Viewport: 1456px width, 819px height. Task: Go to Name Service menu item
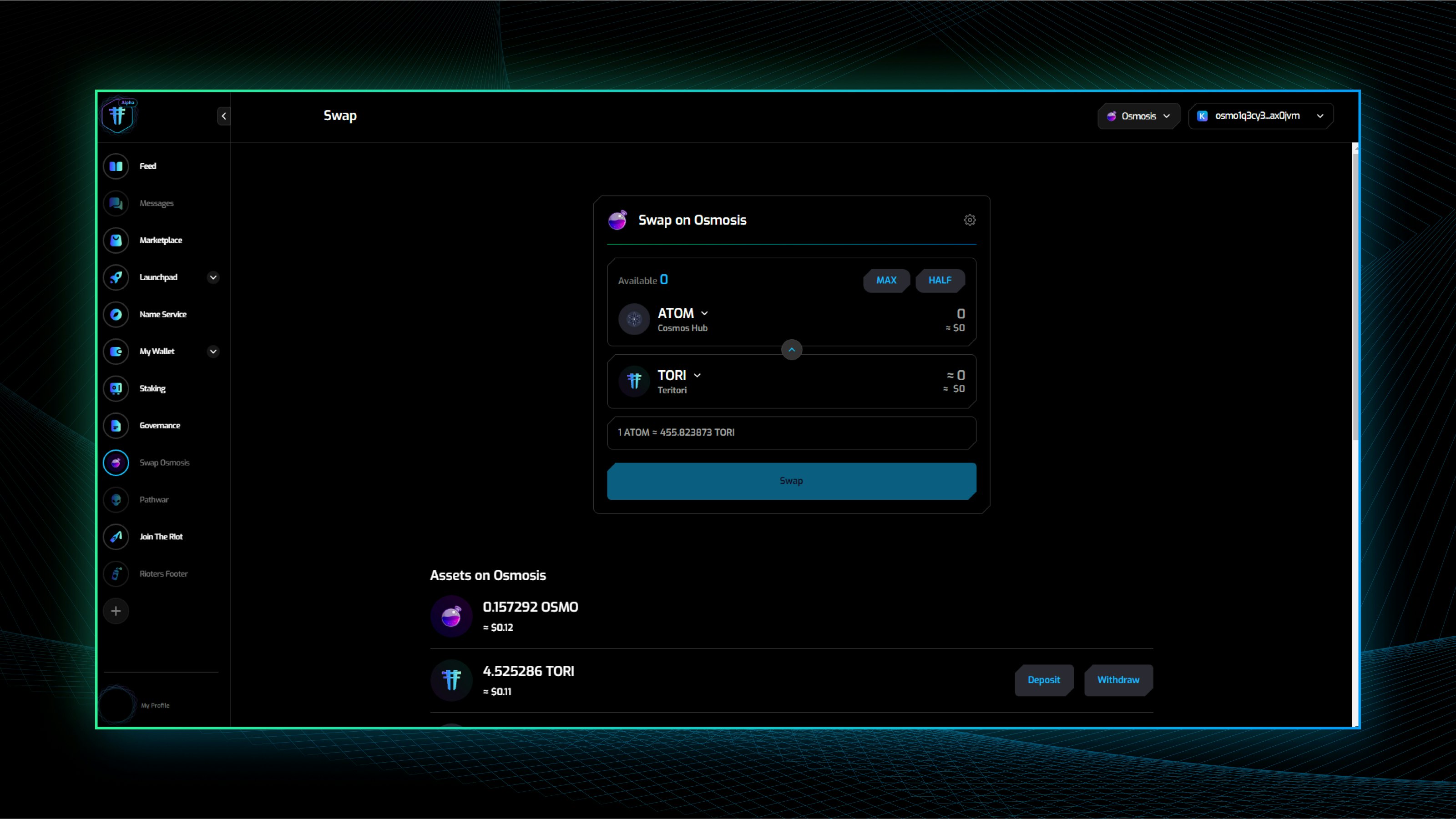tap(163, 314)
